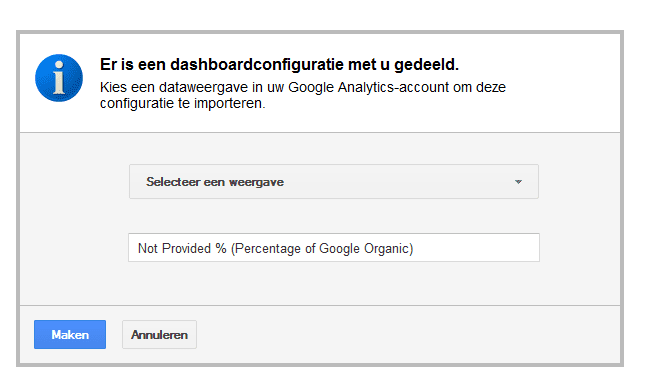Place cursor on word Not in name field
Viewport: 647px width, 386px height.
coord(148,249)
